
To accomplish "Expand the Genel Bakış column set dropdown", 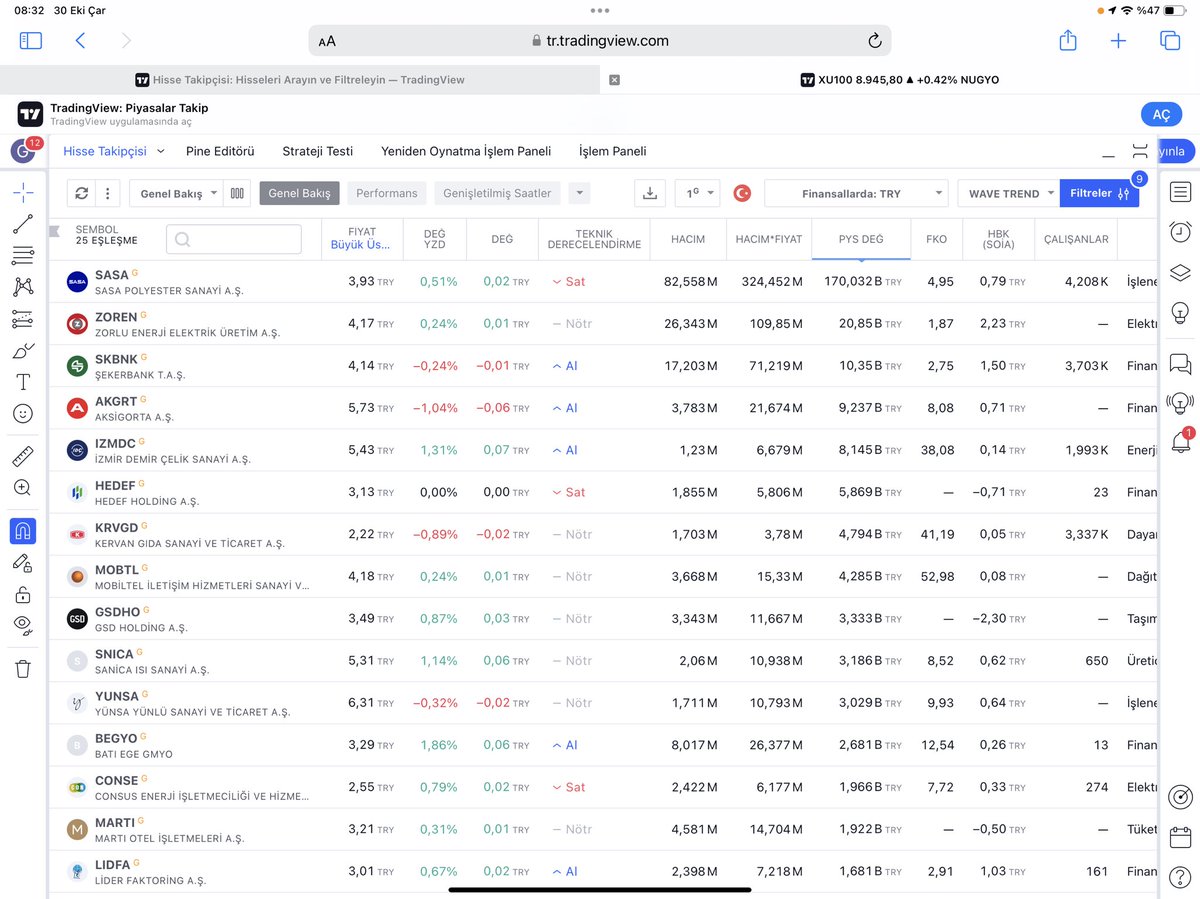I will pos(175,193).
